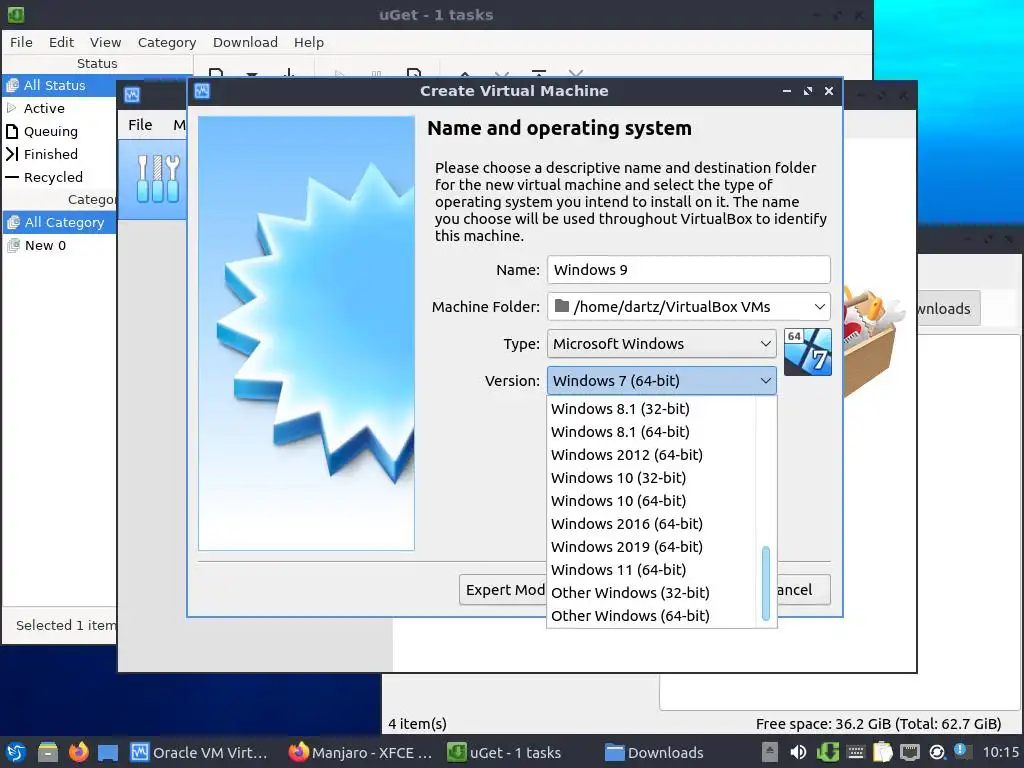
Task: Click the Expert Mode button
Action: (x=504, y=590)
